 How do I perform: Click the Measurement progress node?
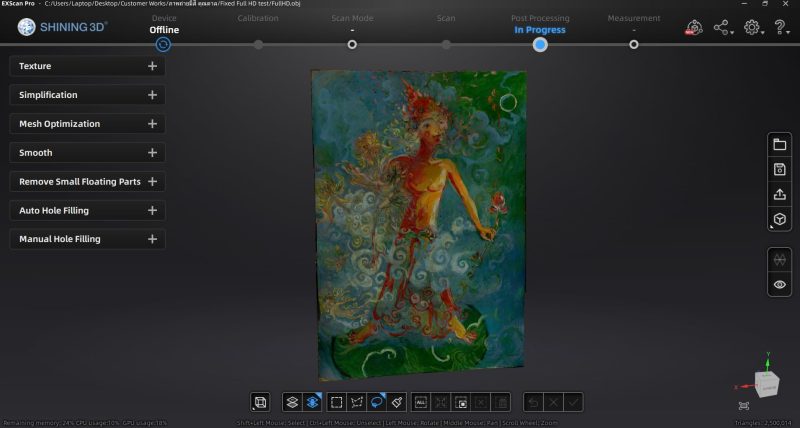pyautogui.click(x=634, y=44)
